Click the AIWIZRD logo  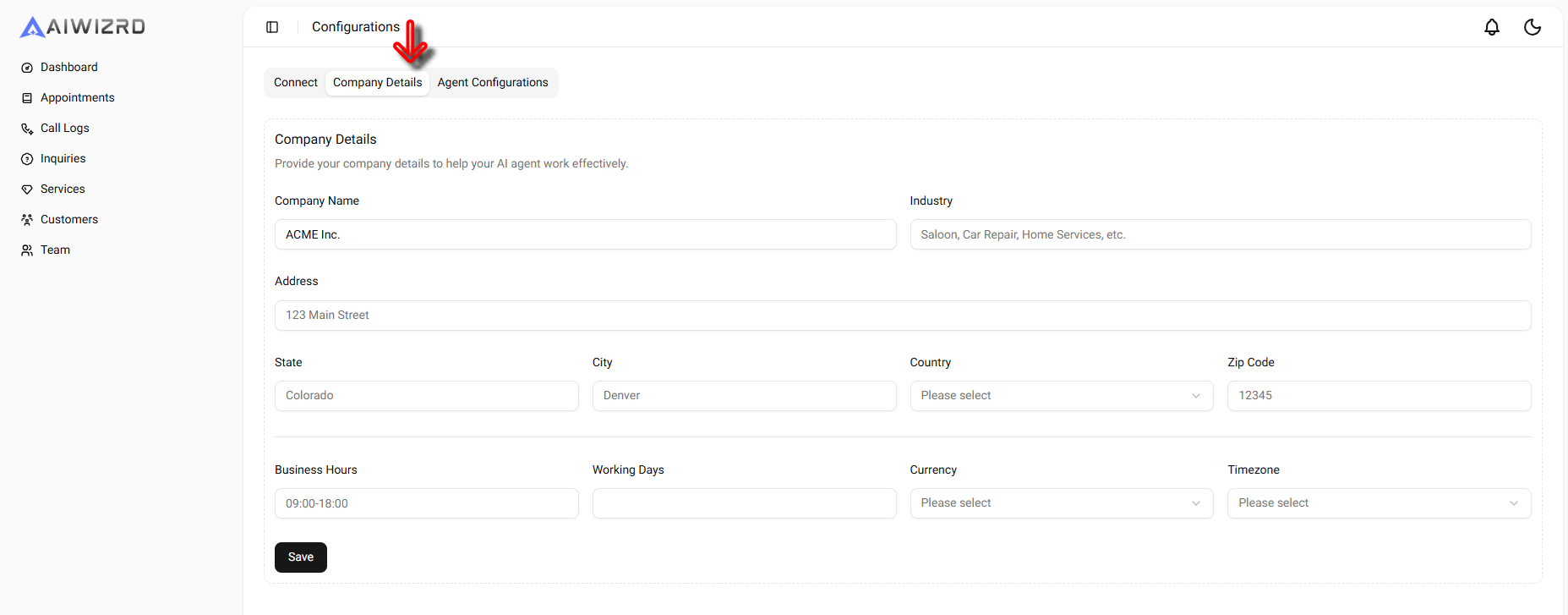tap(83, 27)
